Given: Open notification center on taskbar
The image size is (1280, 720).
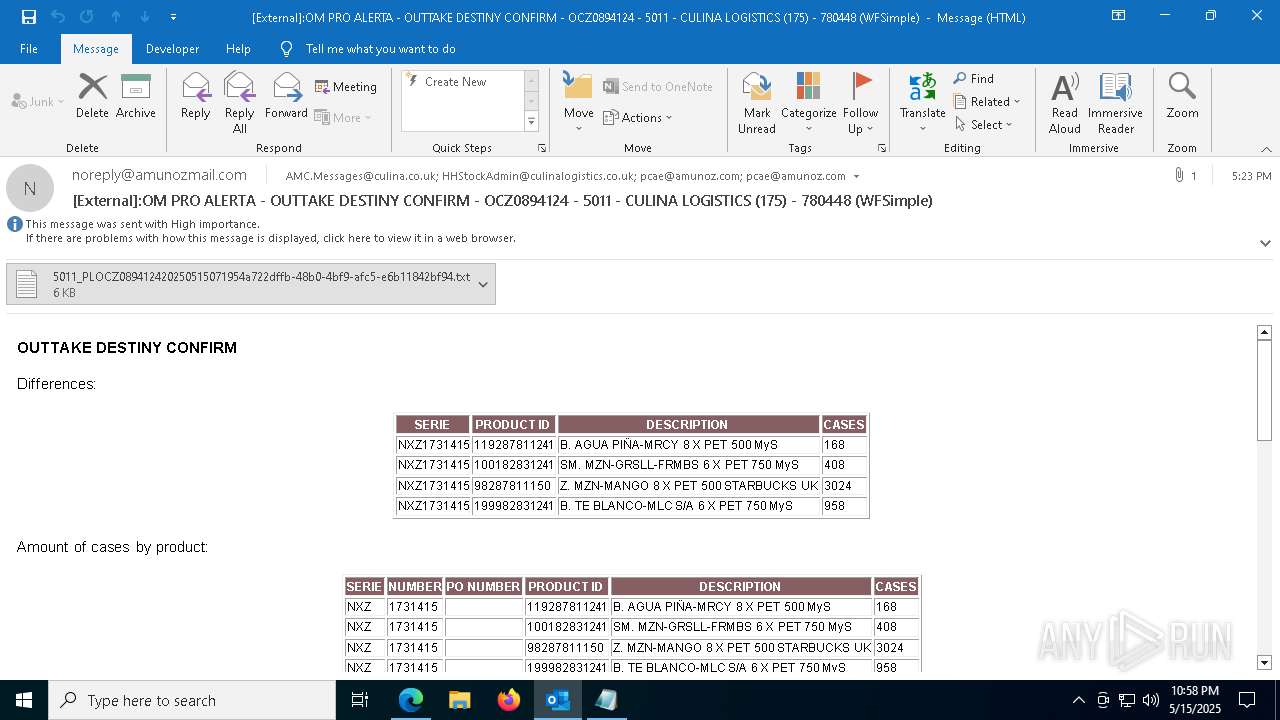Looking at the screenshot, I should tap(1247, 700).
